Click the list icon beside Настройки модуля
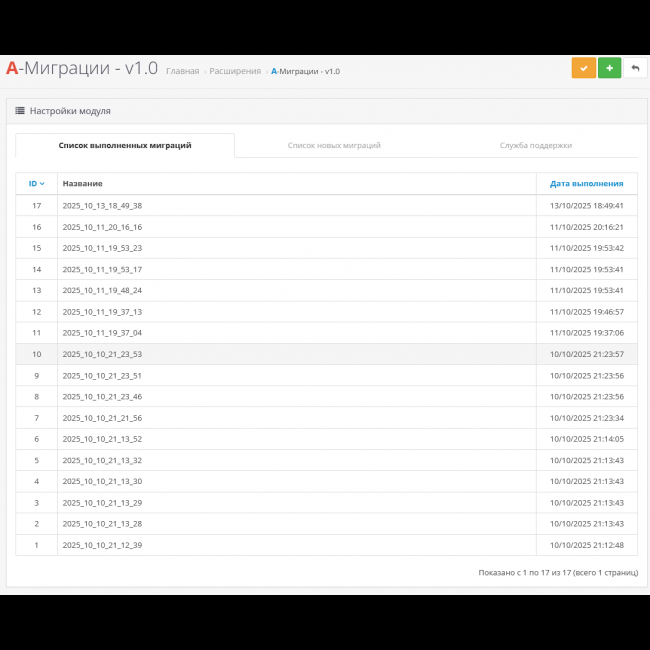Image resolution: width=650 pixels, height=650 pixels. tap(20, 111)
